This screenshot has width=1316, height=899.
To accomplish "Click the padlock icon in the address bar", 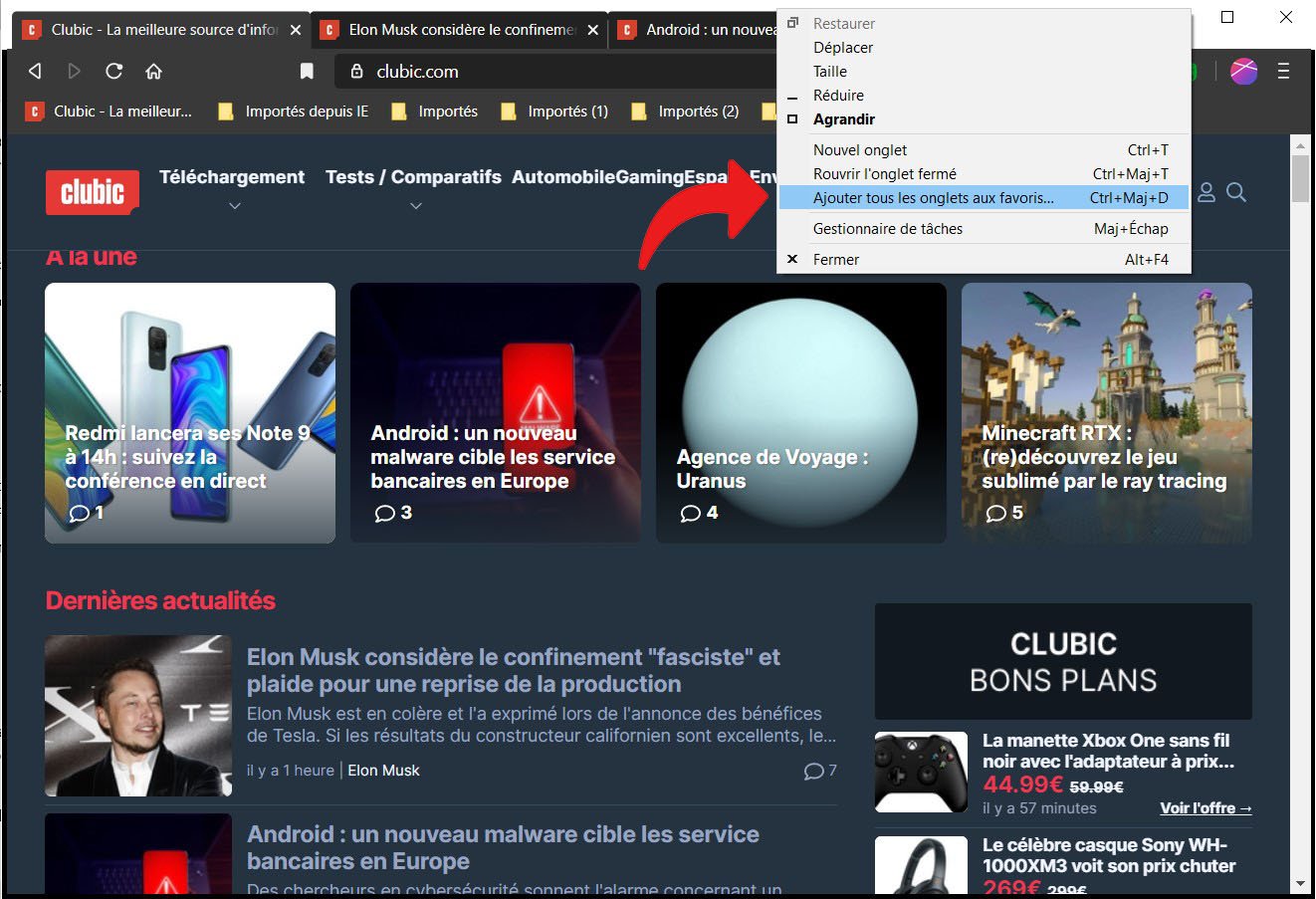I will click(356, 71).
